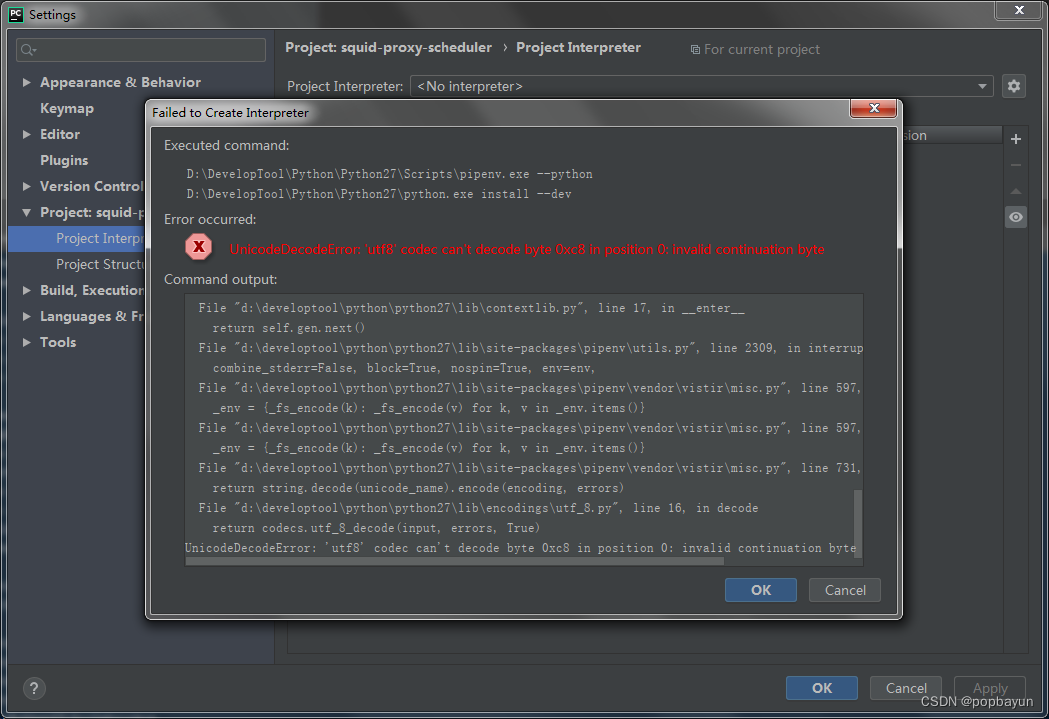Expand the Build, Execution section arrow
The width and height of the screenshot is (1049, 719).
click(27, 290)
